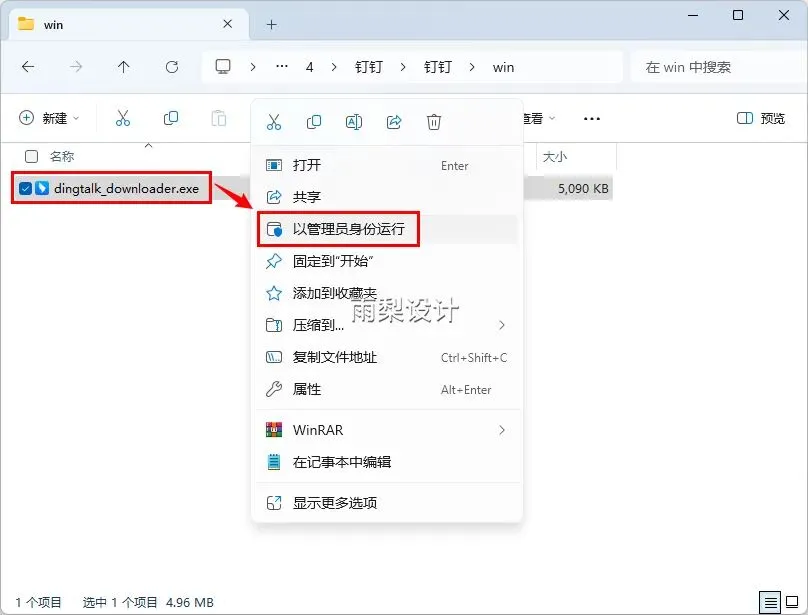
Task: Toggle the 预览 preview pane
Action: pyautogui.click(x=761, y=119)
